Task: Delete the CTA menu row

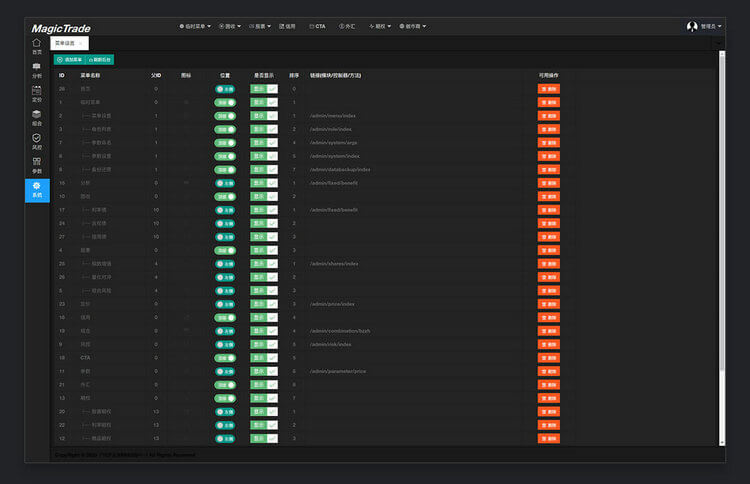Action: tap(549, 358)
